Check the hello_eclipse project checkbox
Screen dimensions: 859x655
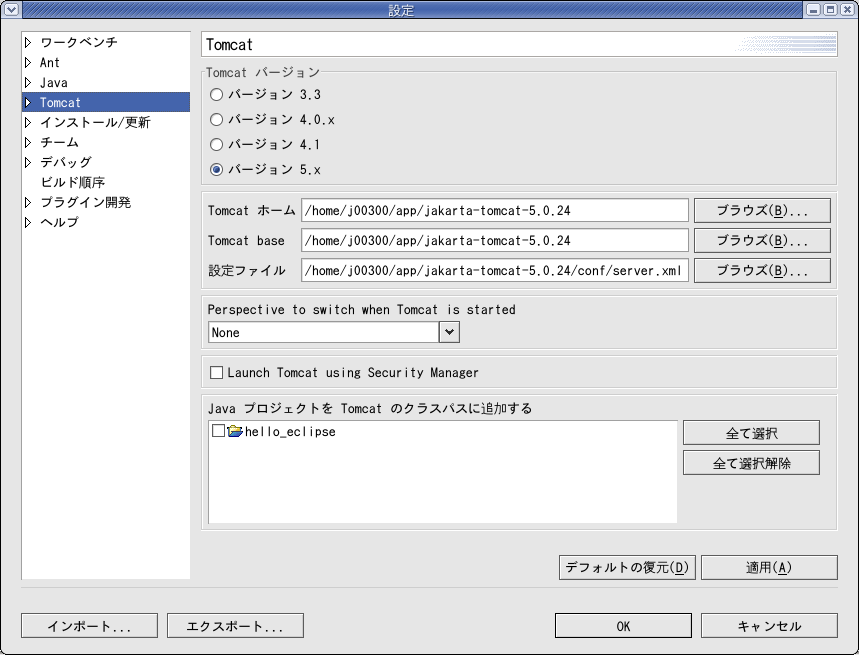click(218, 430)
